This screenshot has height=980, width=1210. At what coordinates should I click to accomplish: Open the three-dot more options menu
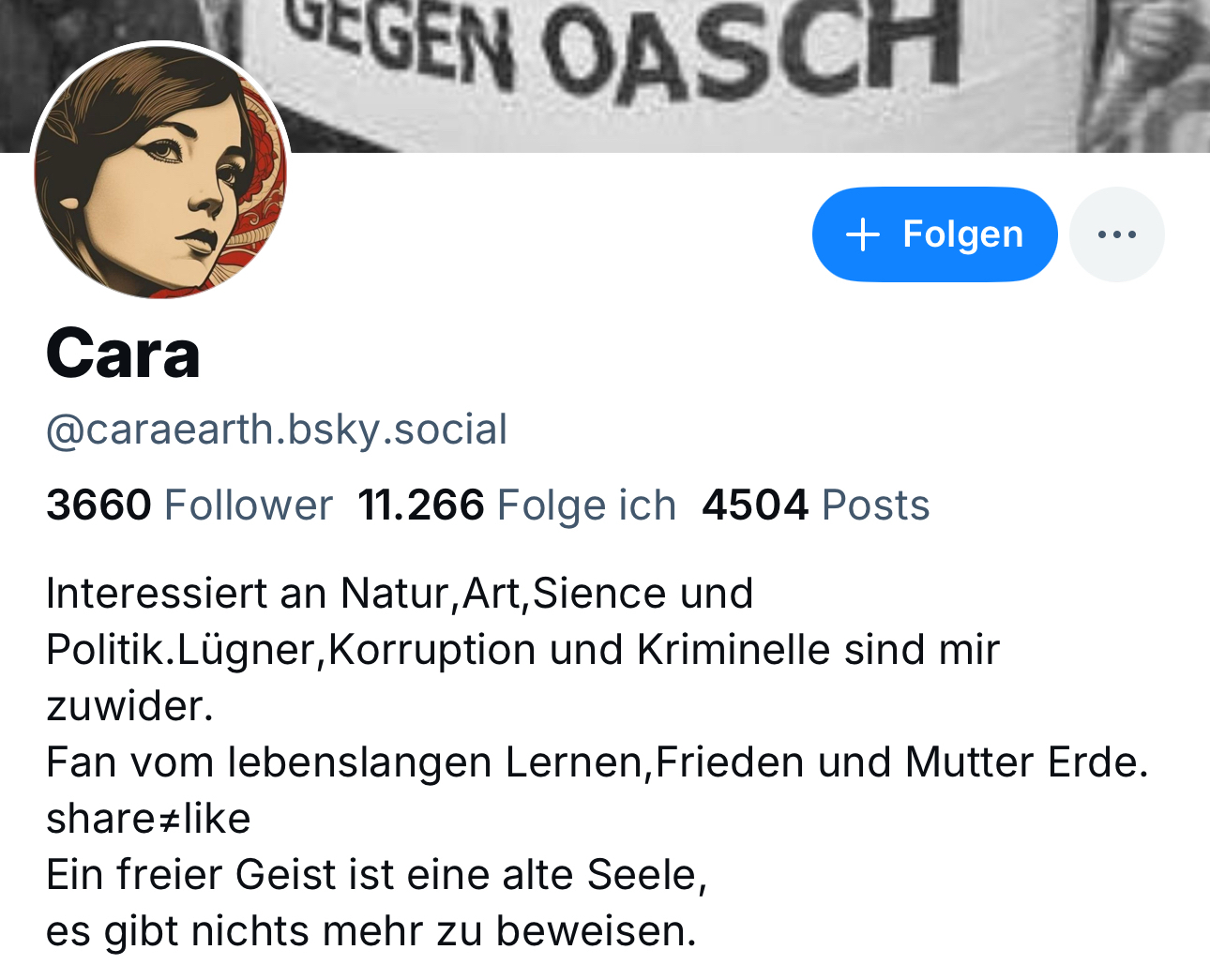[x=1116, y=234]
